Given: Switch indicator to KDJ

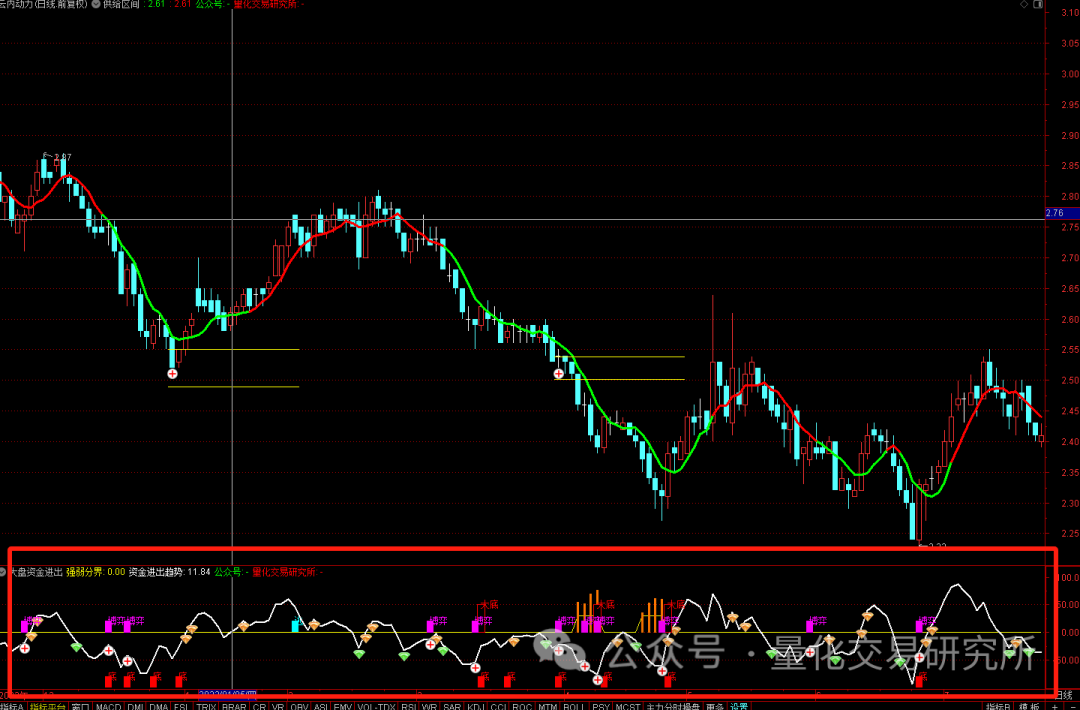Looking at the screenshot, I should coord(475,707).
